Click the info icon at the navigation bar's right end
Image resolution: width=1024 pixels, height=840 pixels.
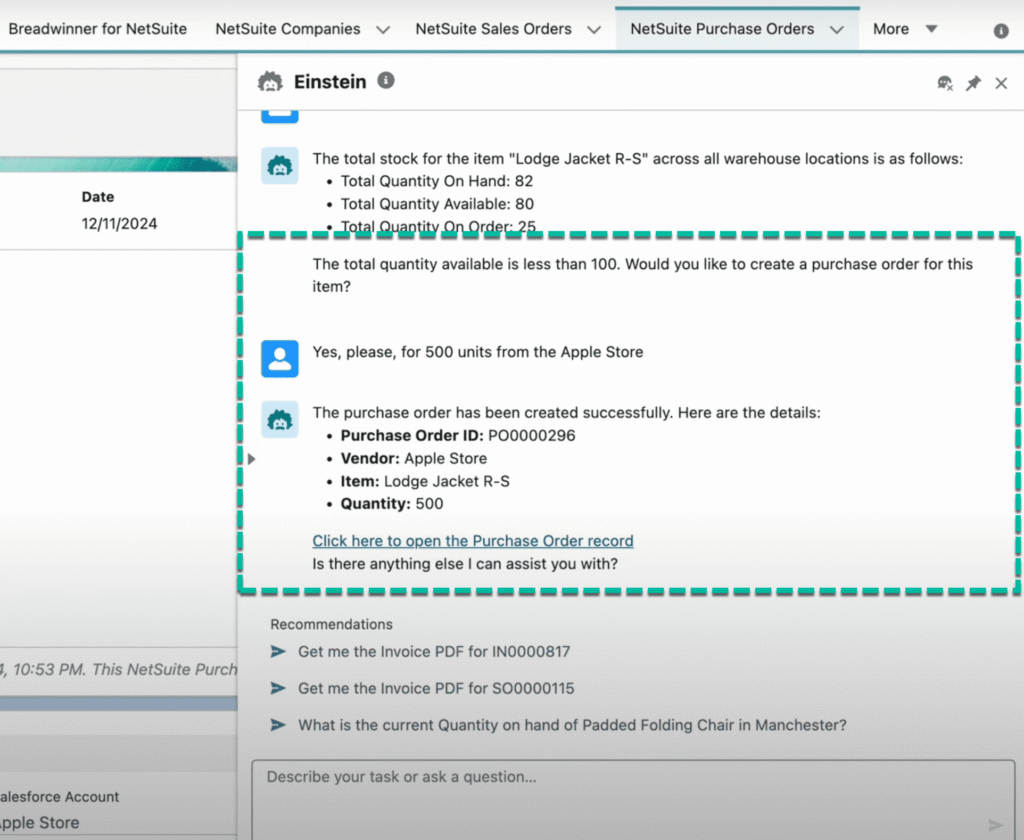[x=1001, y=30]
